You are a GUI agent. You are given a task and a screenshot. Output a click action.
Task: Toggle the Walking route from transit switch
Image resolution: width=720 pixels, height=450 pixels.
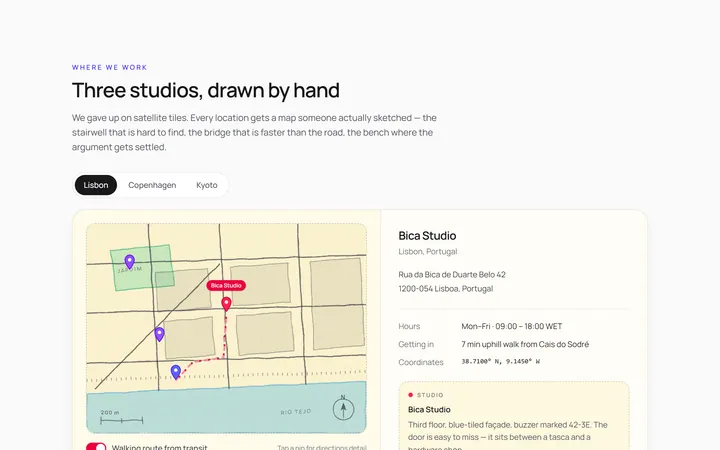click(96, 447)
